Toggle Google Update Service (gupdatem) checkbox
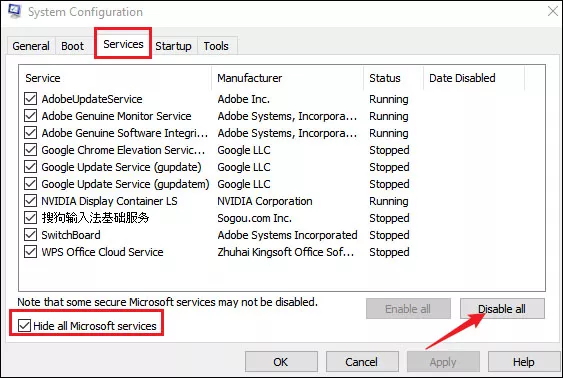This screenshot has width=563, height=378. click(31, 184)
